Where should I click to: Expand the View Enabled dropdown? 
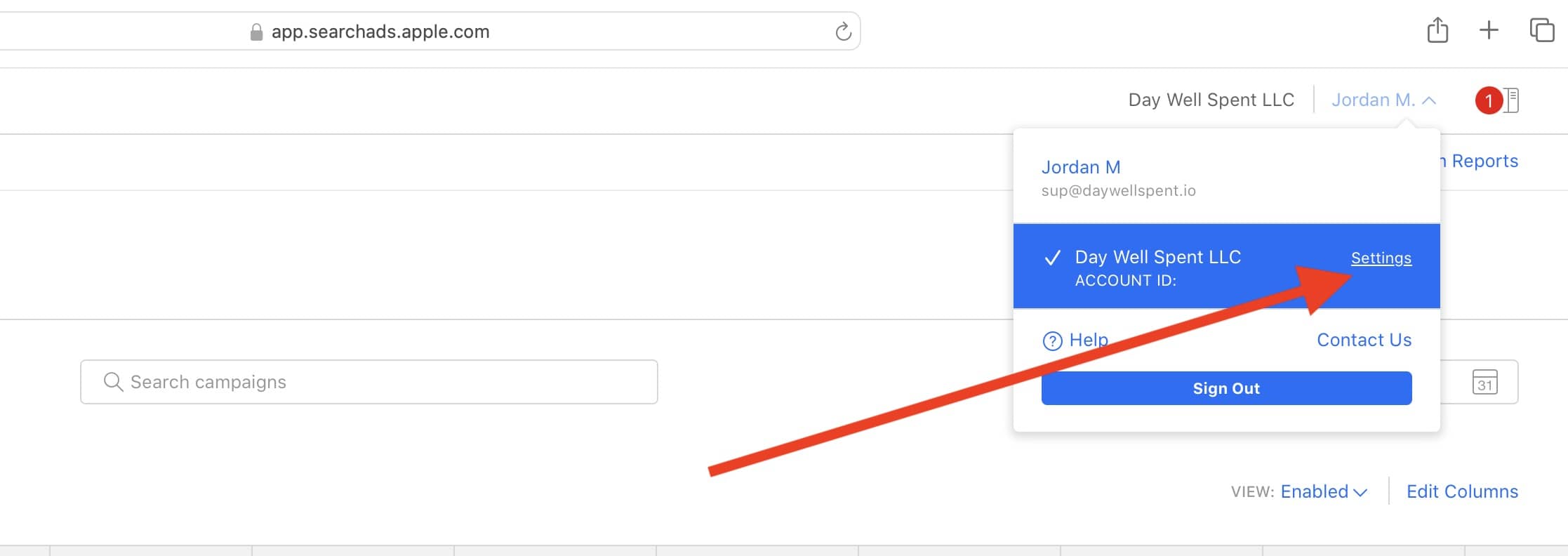pyautogui.click(x=1323, y=491)
